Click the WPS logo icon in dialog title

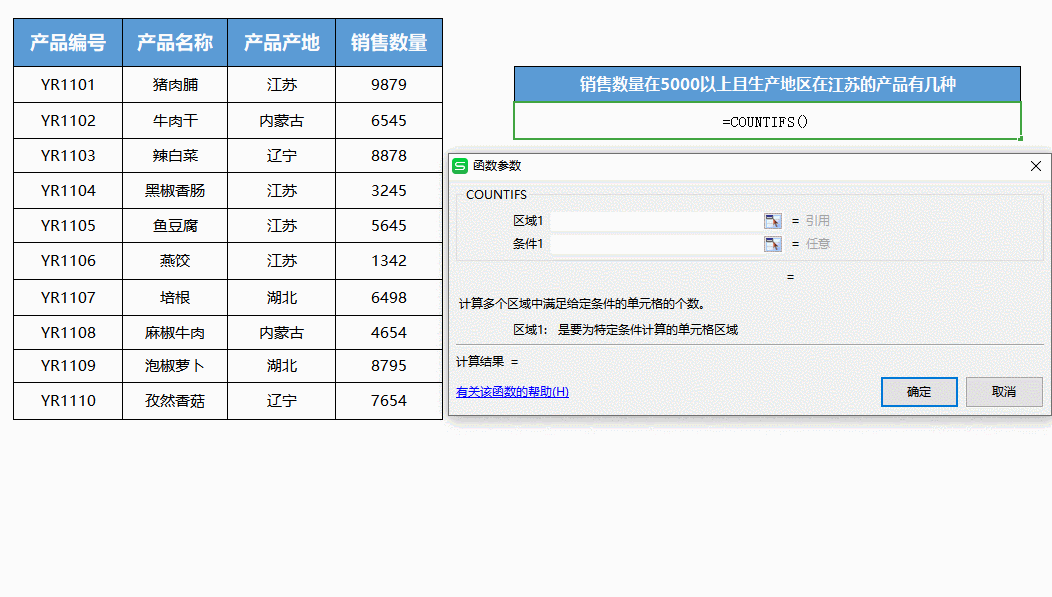coord(460,166)
